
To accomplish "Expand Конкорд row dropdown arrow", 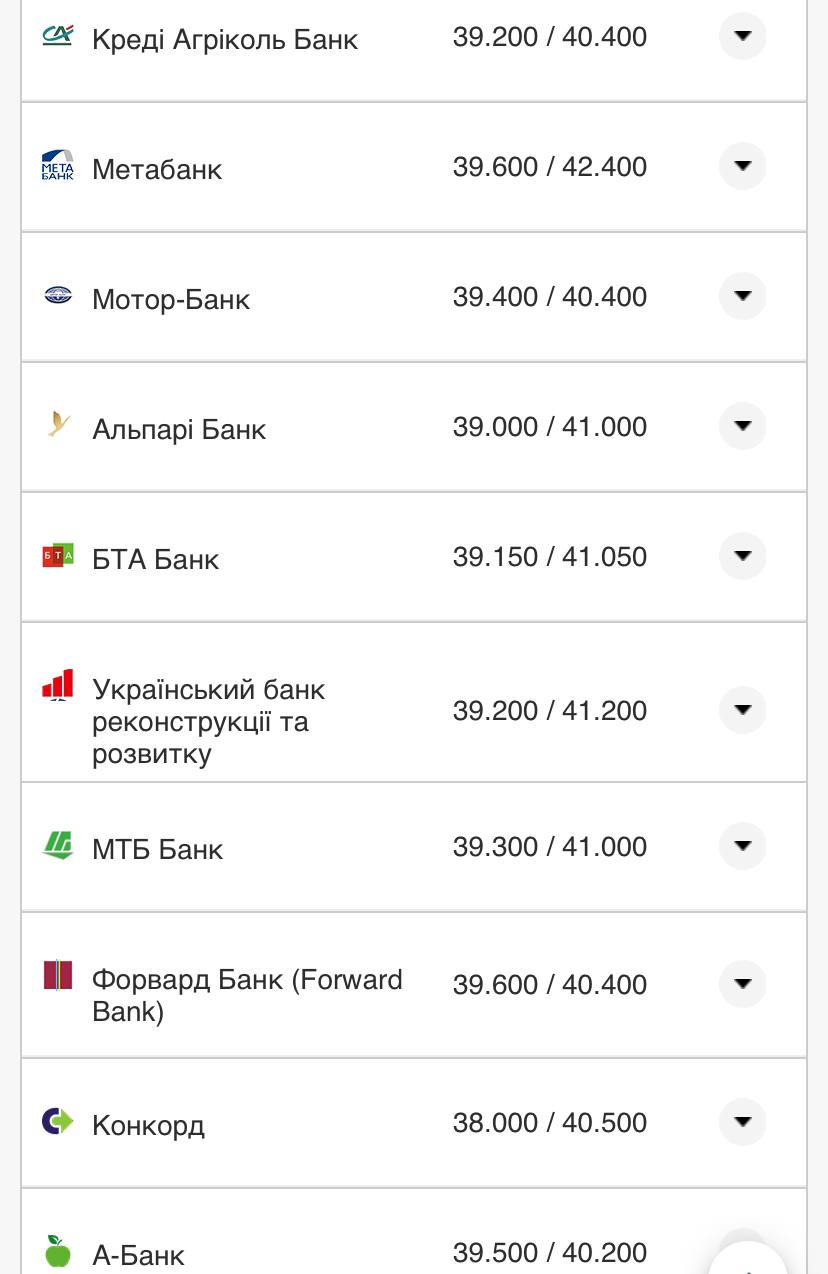I will point(742,1122).
